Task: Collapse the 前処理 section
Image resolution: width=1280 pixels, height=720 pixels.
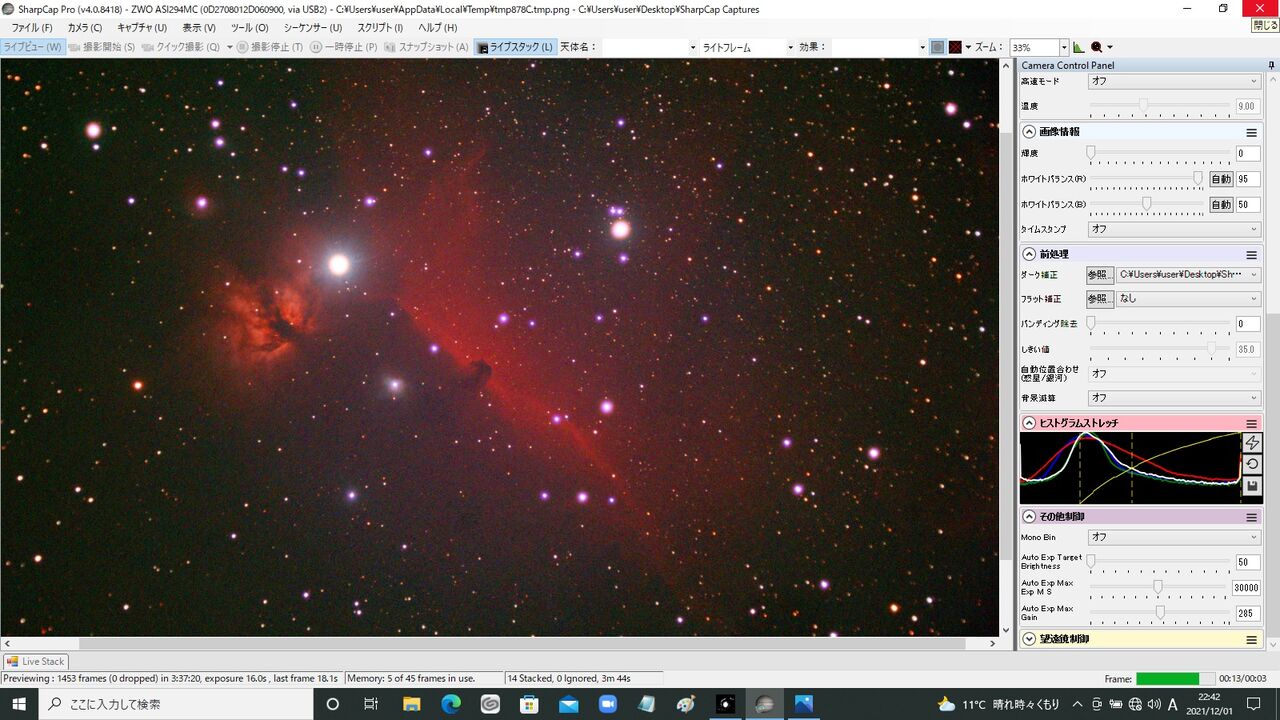Action: (x=1029, y=255)
